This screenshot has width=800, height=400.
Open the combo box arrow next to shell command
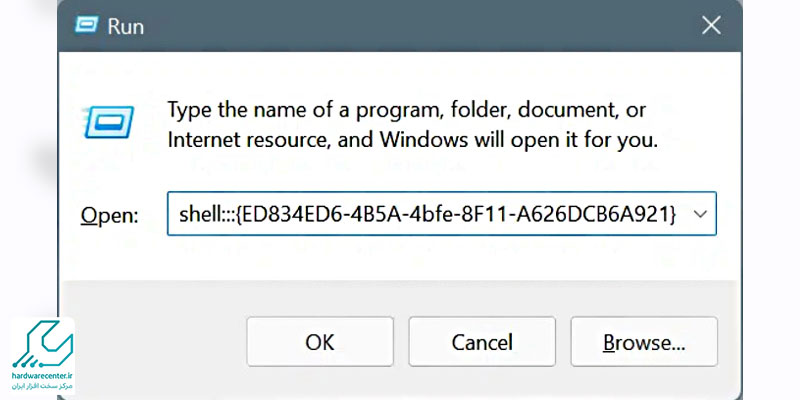click(x=701, y=214)
